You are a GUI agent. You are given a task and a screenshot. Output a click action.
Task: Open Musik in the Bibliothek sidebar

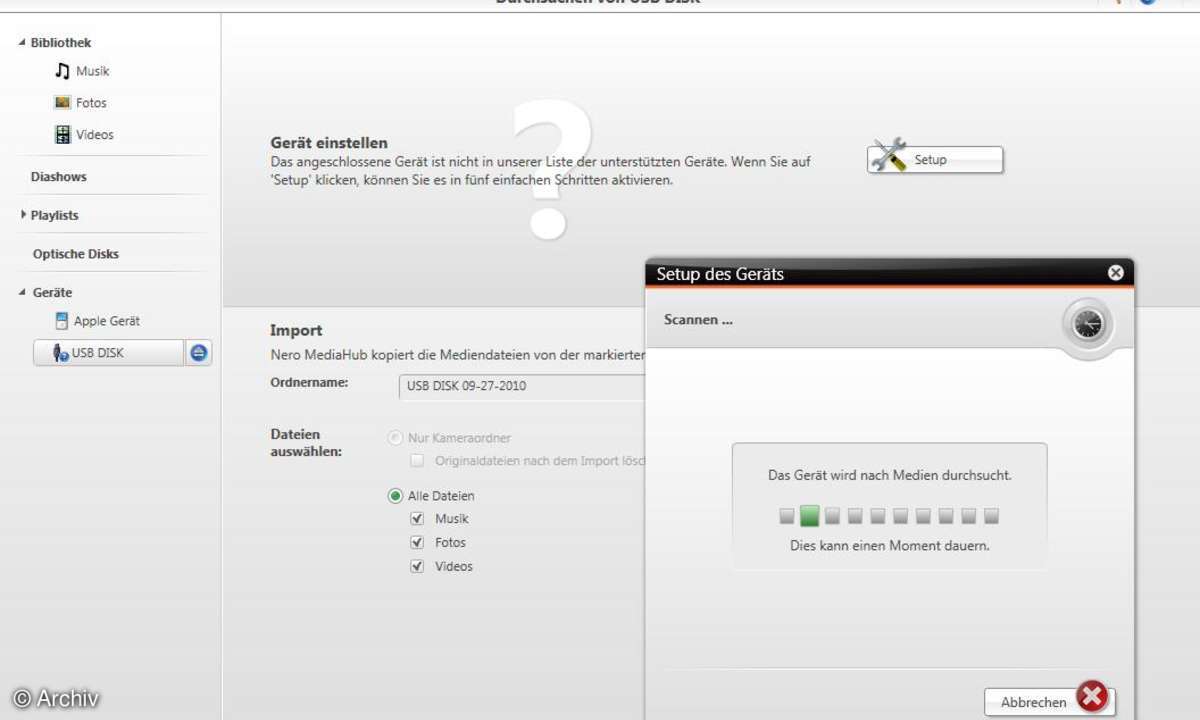(82, 71)
